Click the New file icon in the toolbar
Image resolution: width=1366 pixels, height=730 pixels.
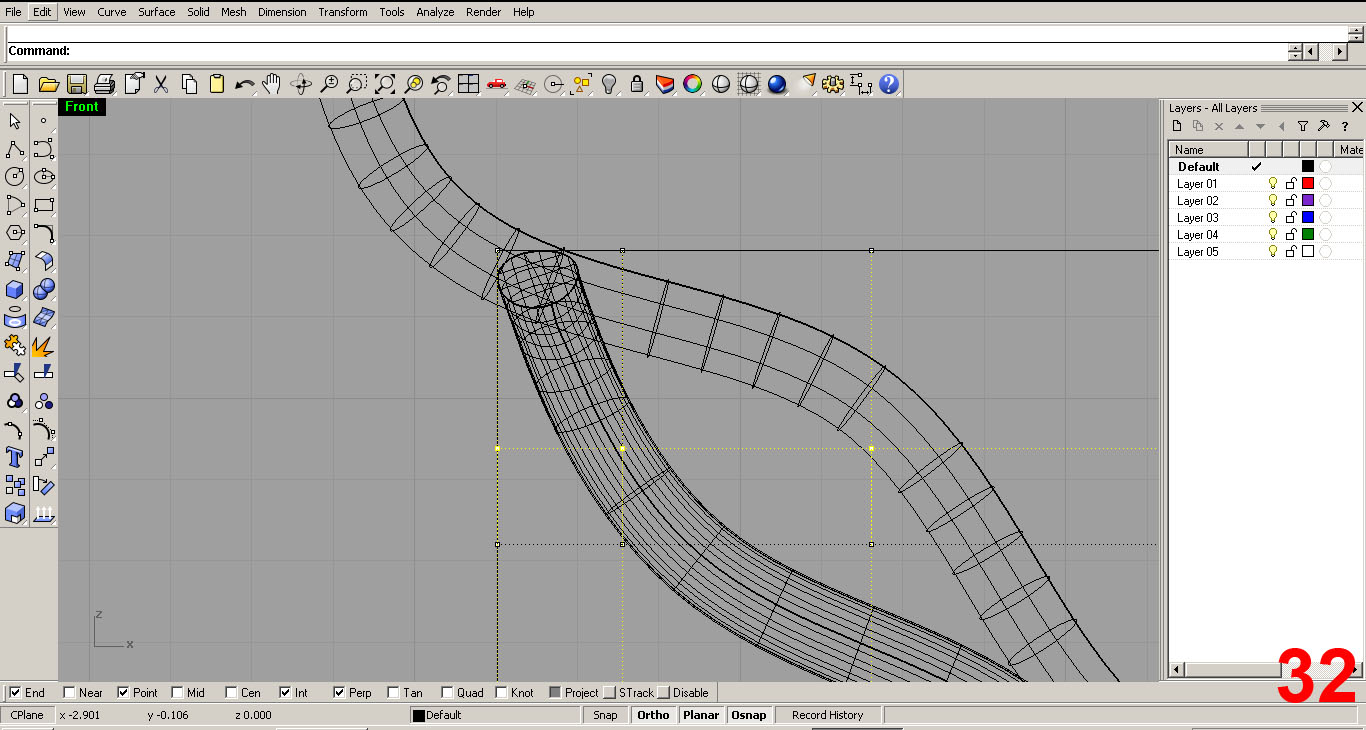click(20, 85)
